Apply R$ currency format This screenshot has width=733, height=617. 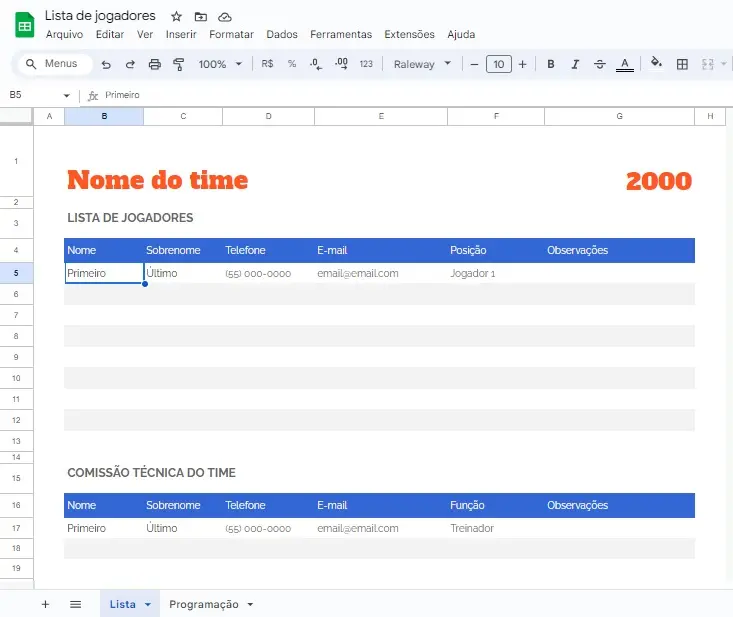click(267, 64)
